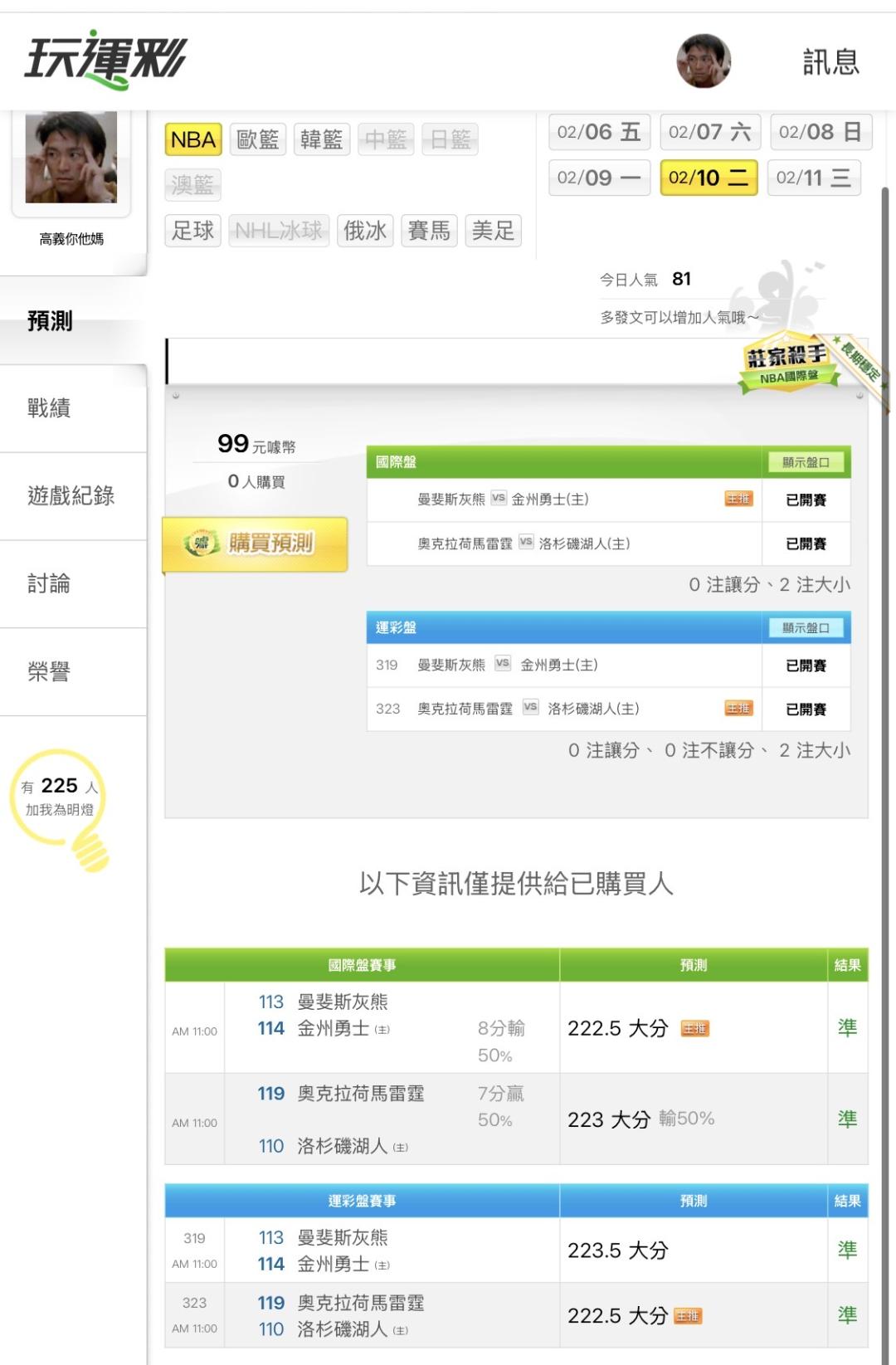Viewport: 896px width, 1365px height.
Task: Click 已開賽 status in 運彩盤 game 323
Action: coord(806,709)
